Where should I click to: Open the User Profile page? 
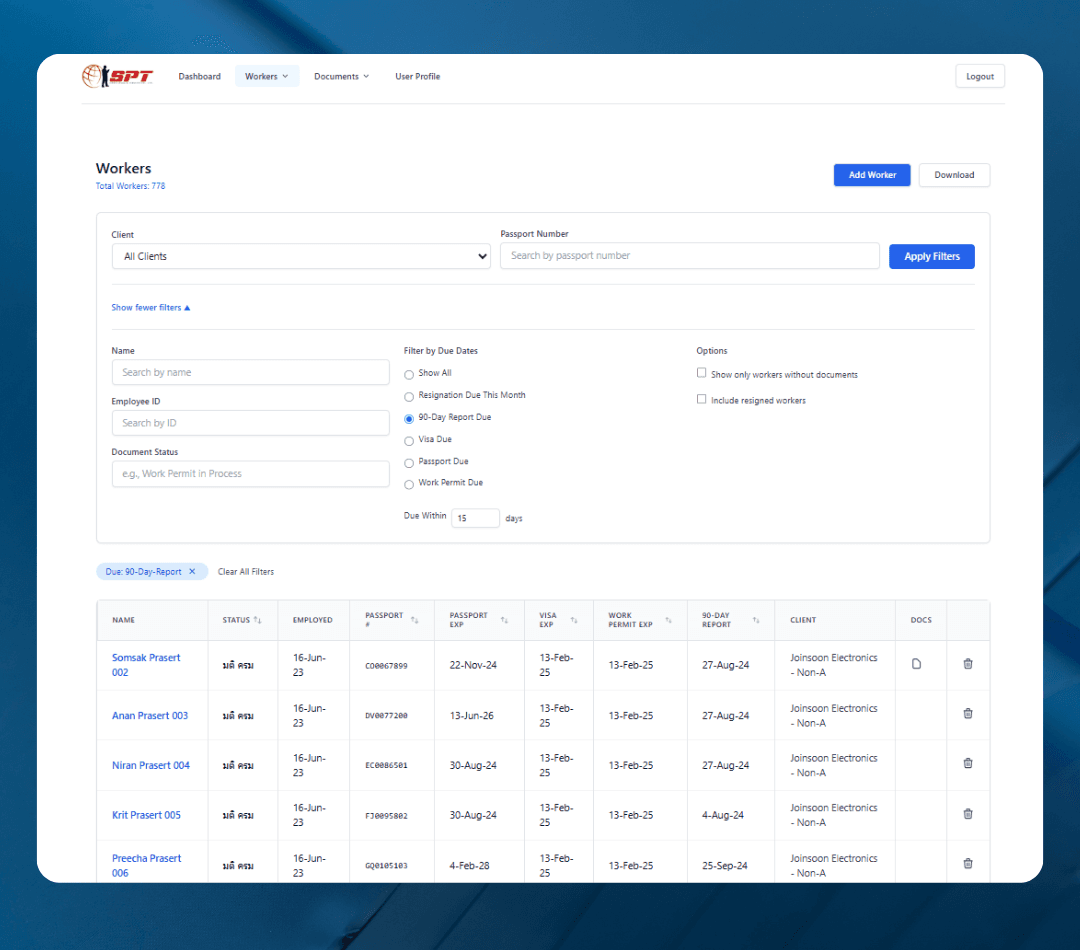coord(417,76)
